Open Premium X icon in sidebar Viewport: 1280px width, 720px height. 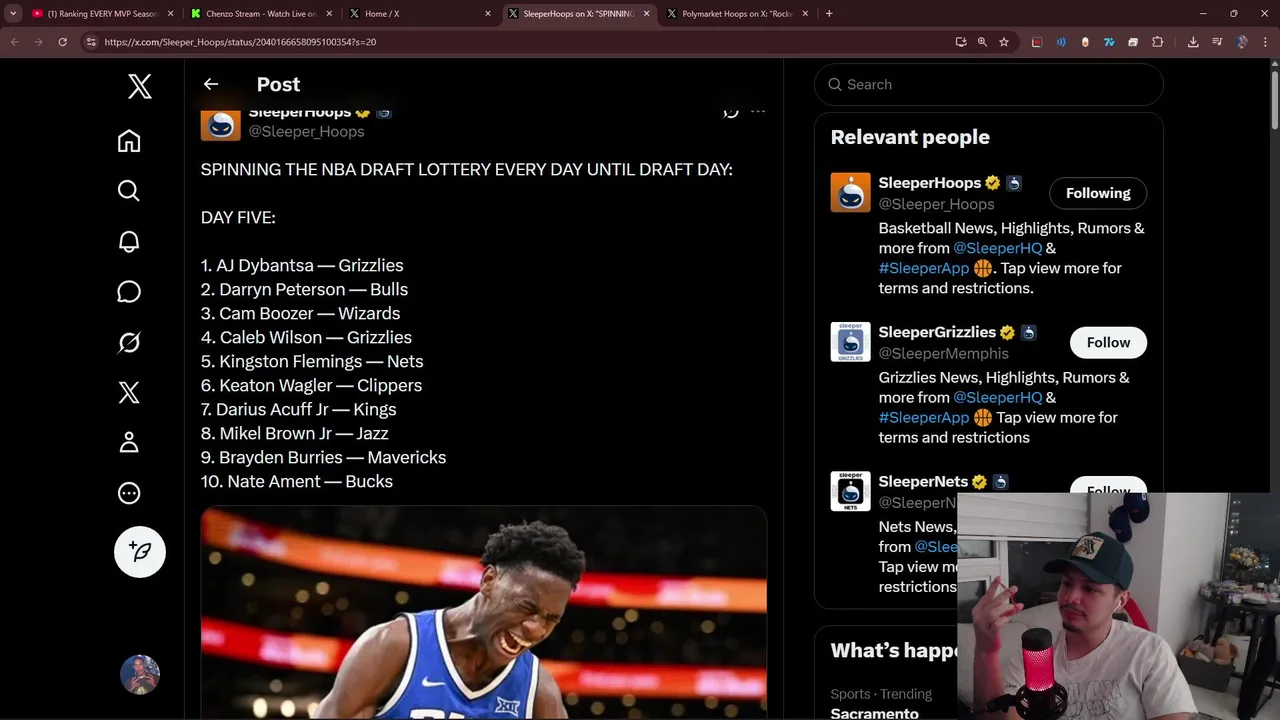[x=129, y=392]
